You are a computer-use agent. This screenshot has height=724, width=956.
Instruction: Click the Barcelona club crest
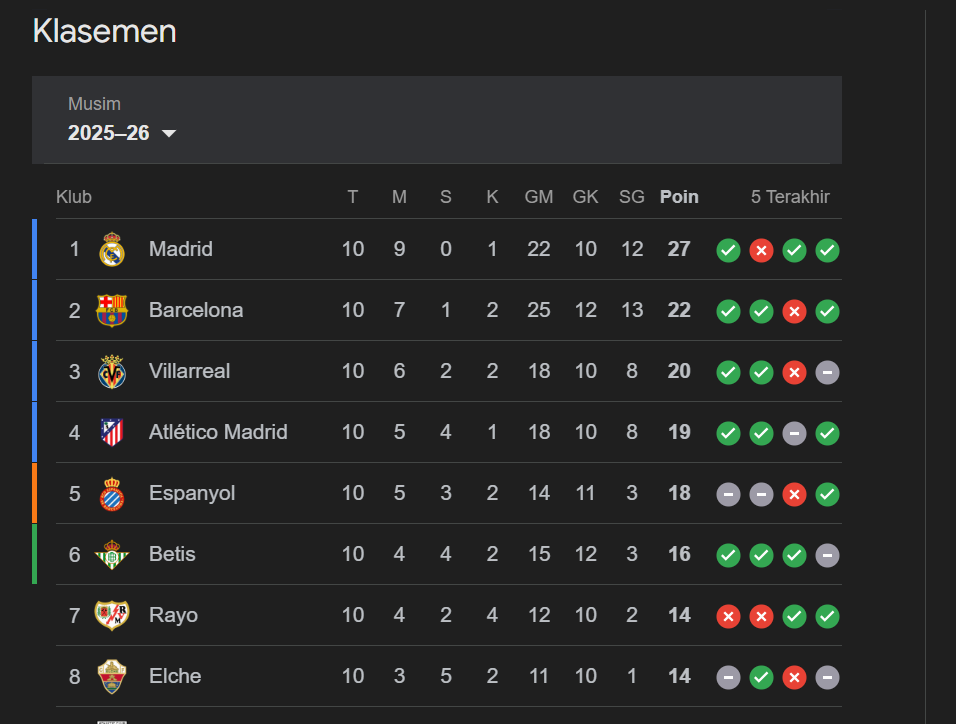[112, 310]
